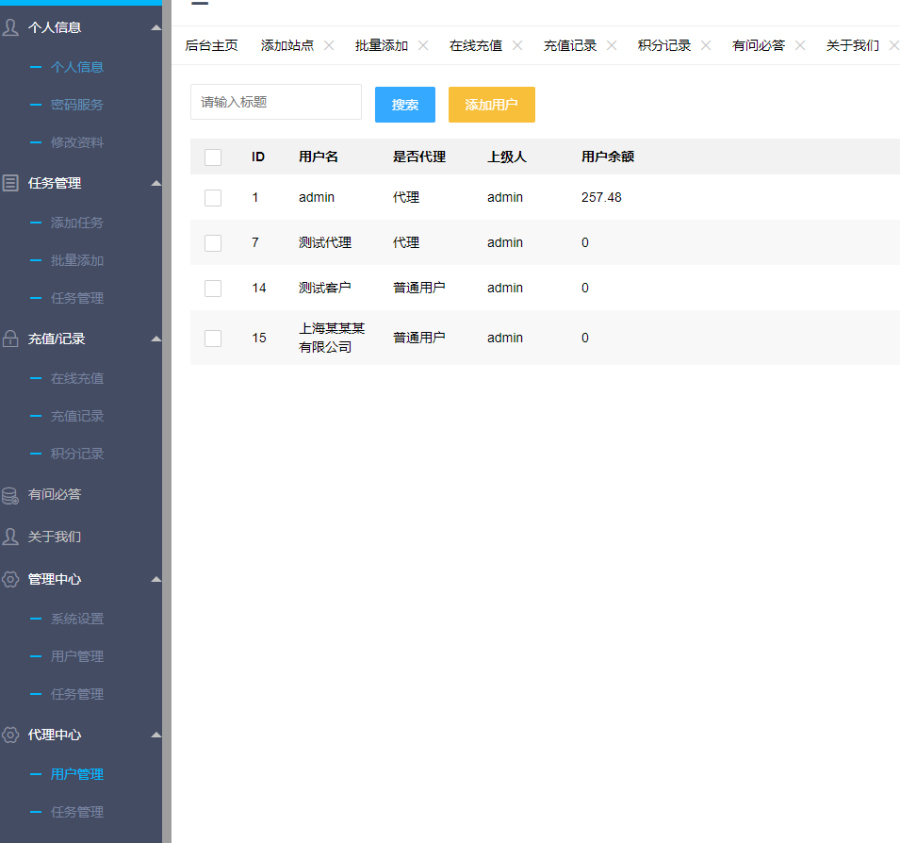Screen dimensions: 900x843
Task: Close the 充值记录 tab
Action: click(612, 45)
